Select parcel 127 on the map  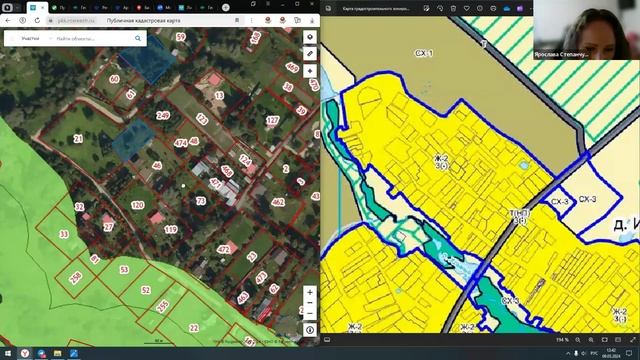(x=273, y=120)
